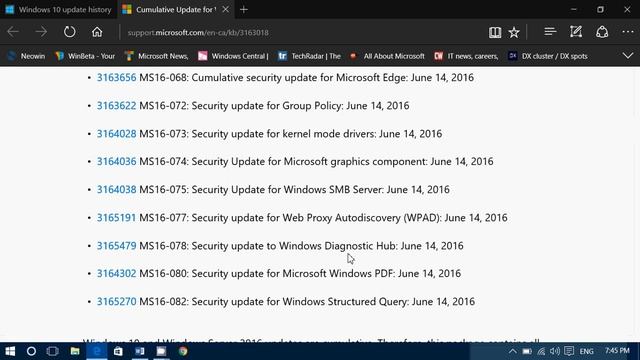The height and width of the screenshot is (360, 640).
Task: Open Neowin favorite
Action: pyautogui.click(x=27, y=56)
